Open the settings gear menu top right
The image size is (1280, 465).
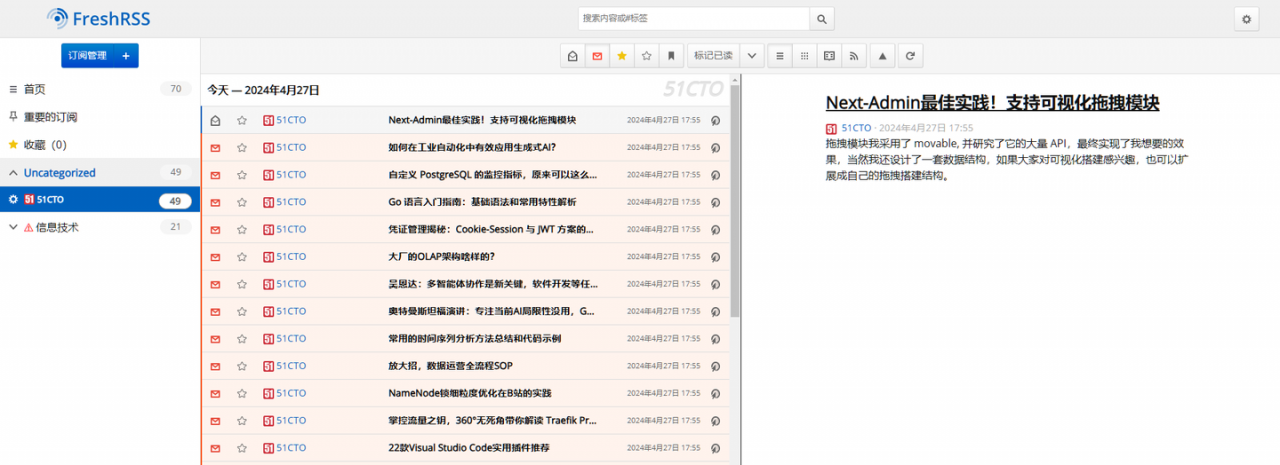(x=1245, y=18)
